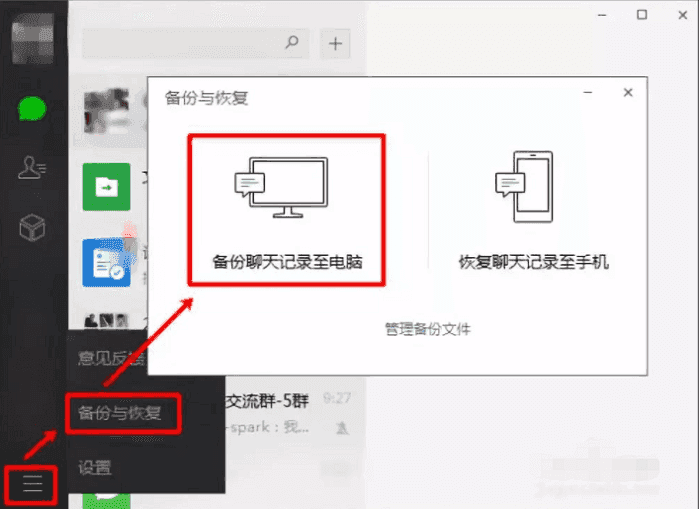
Task: Open the 管理备份文件 link
Action: click(x=428, y=330)
